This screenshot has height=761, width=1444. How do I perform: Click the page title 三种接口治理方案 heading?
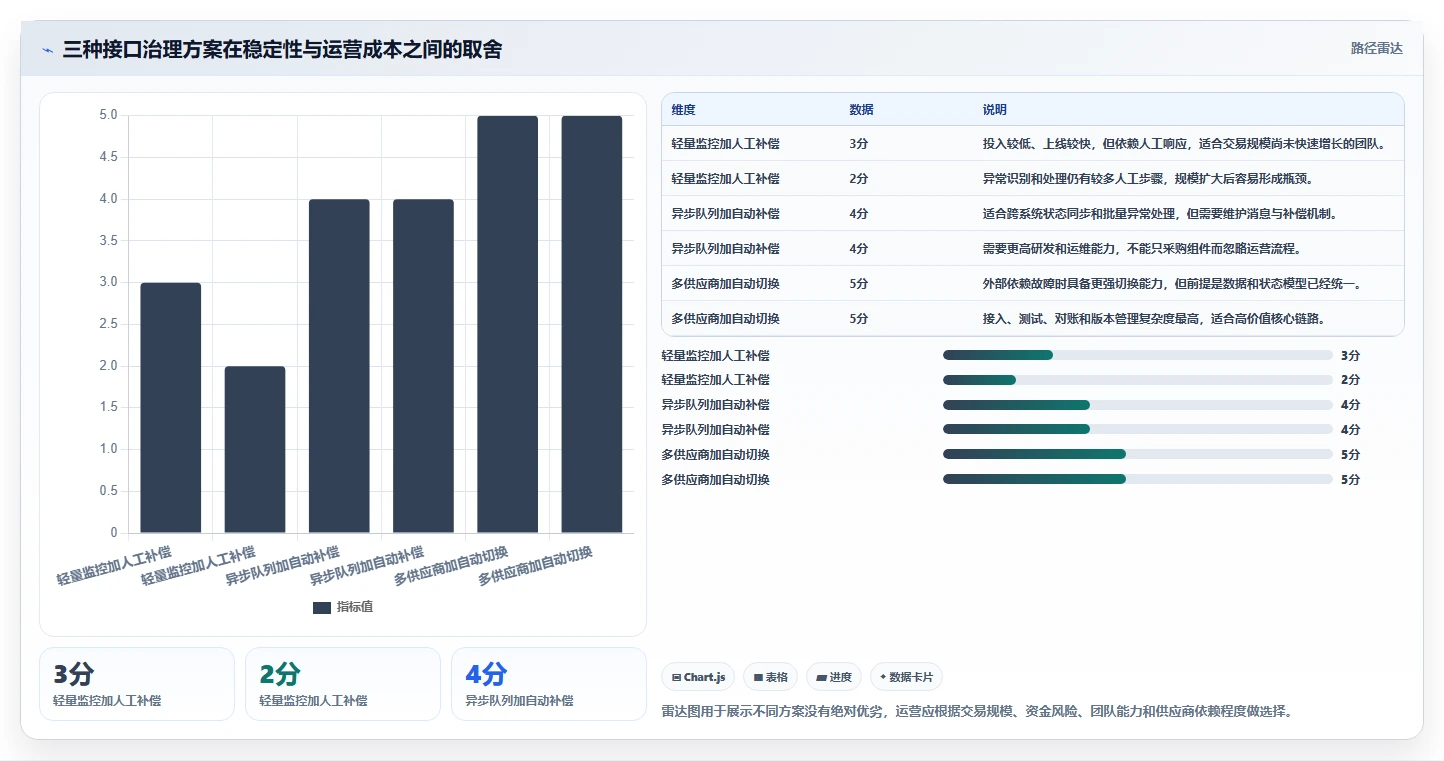282,49
